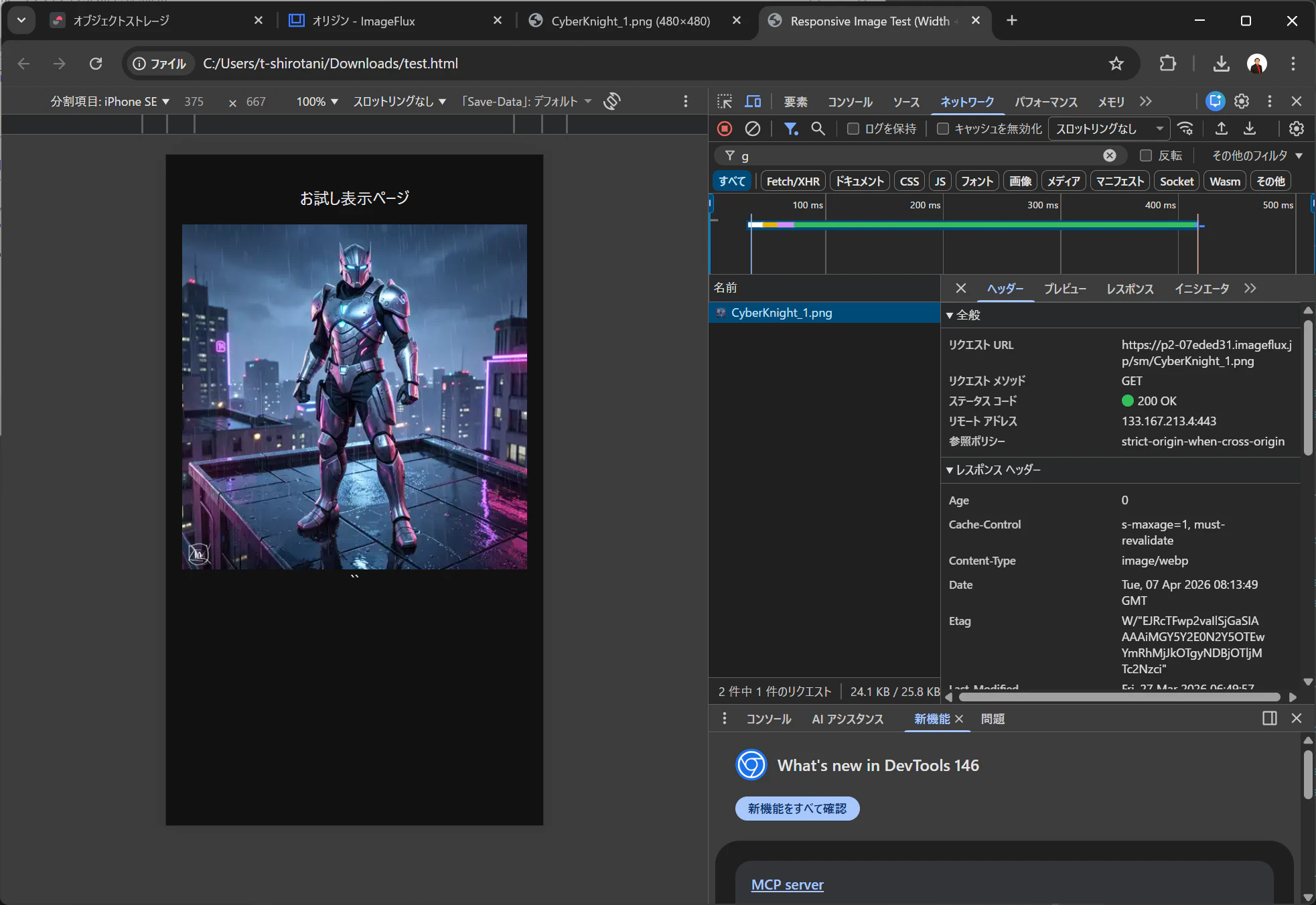Show more DevTools panels via chevron
This screenshot has height=905, width=1316.
(1146, 101)
